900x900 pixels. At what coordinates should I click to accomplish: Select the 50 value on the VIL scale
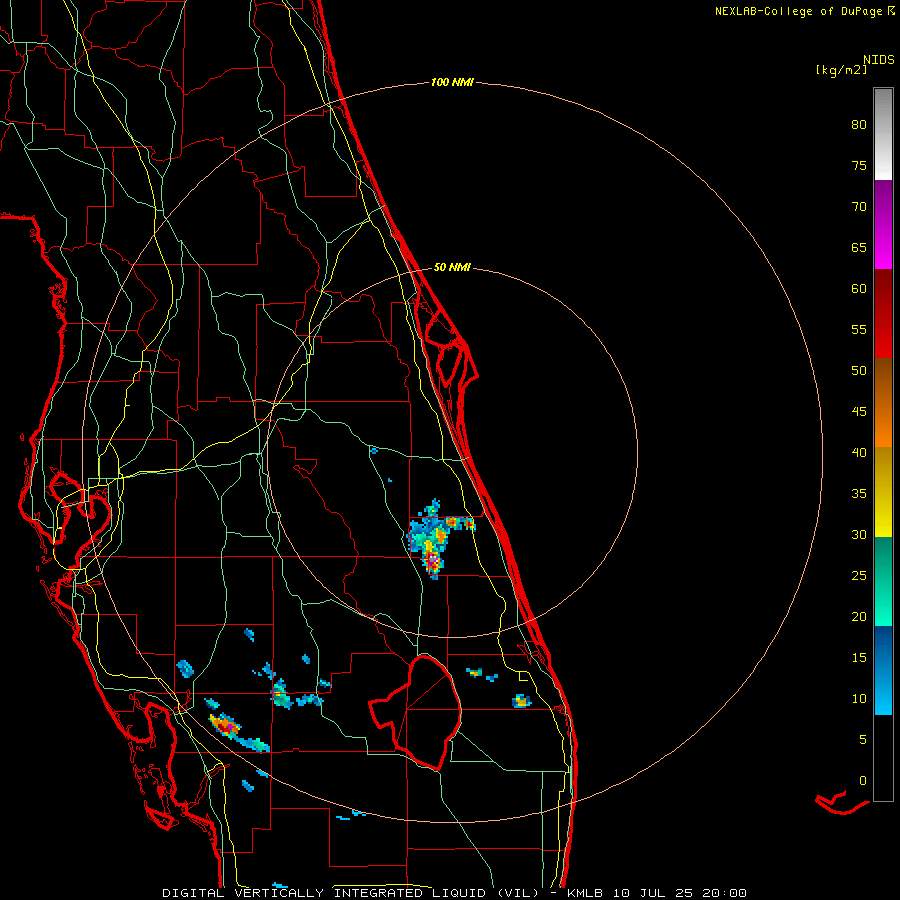859,370
